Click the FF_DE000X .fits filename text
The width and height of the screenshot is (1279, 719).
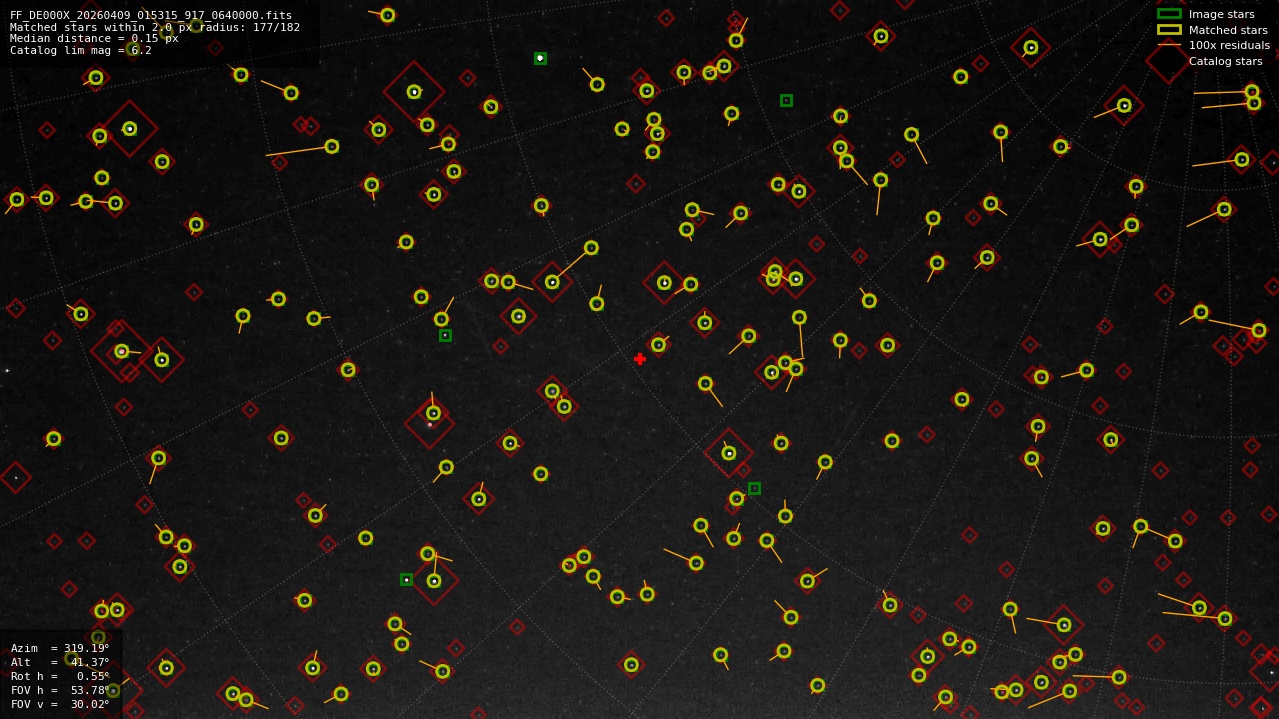click(x=151, y=15)
